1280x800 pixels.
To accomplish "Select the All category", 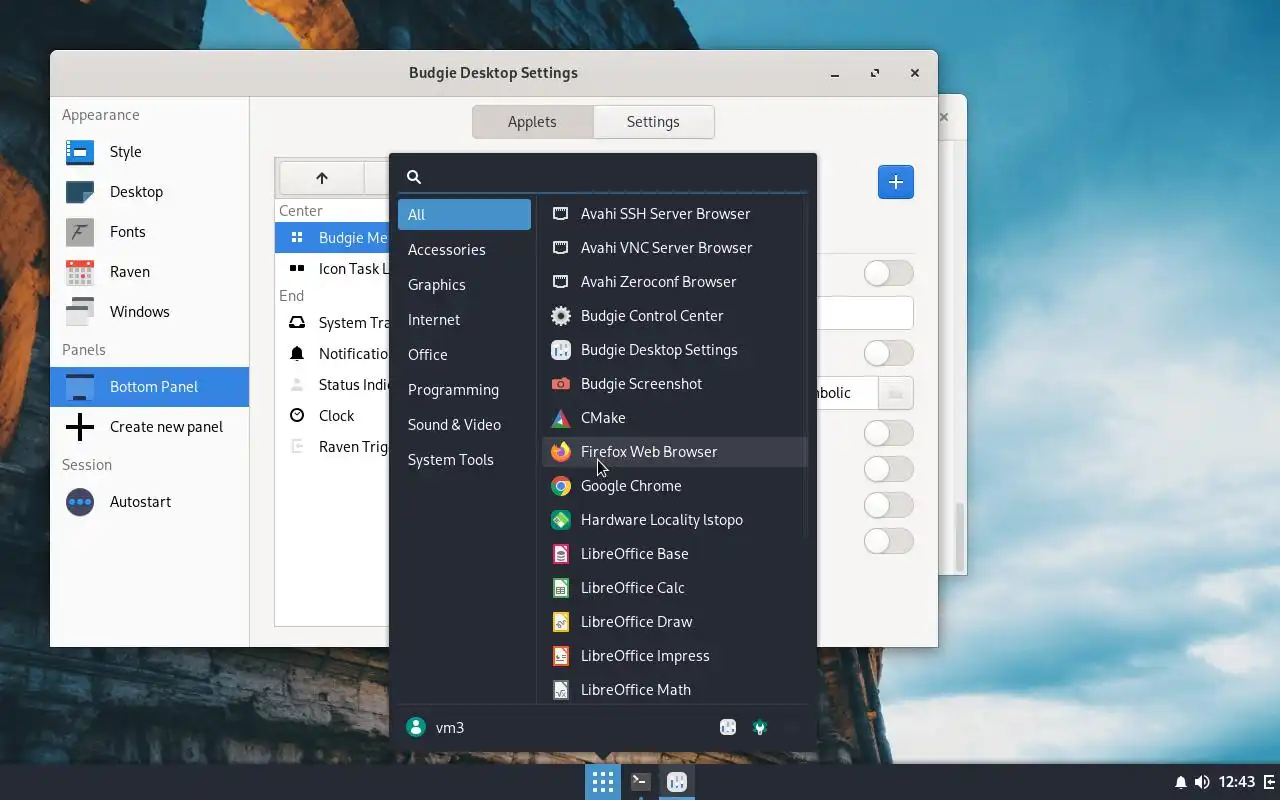I will click(x=464, y=215).
